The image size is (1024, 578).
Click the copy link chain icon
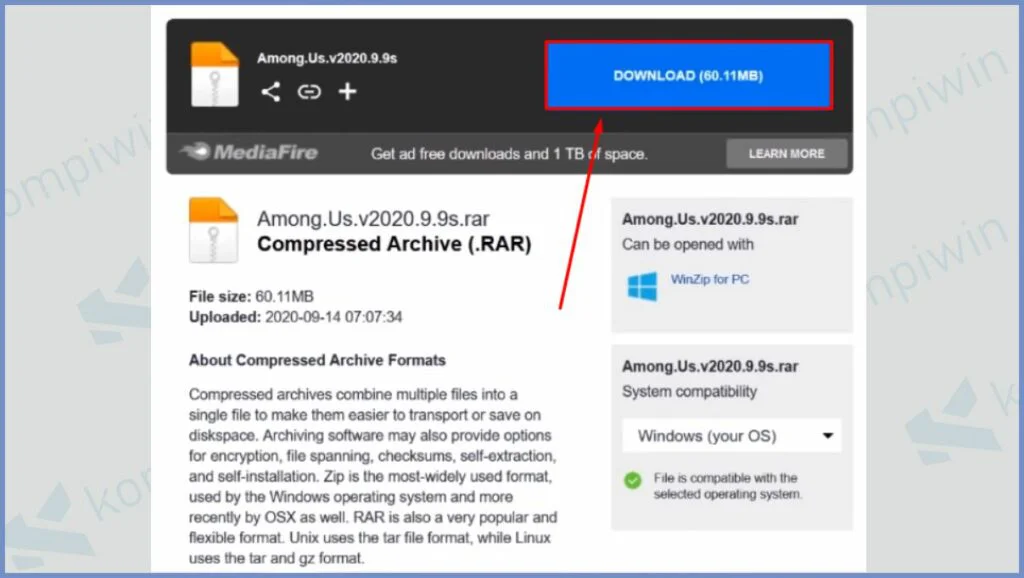(309, 92)
